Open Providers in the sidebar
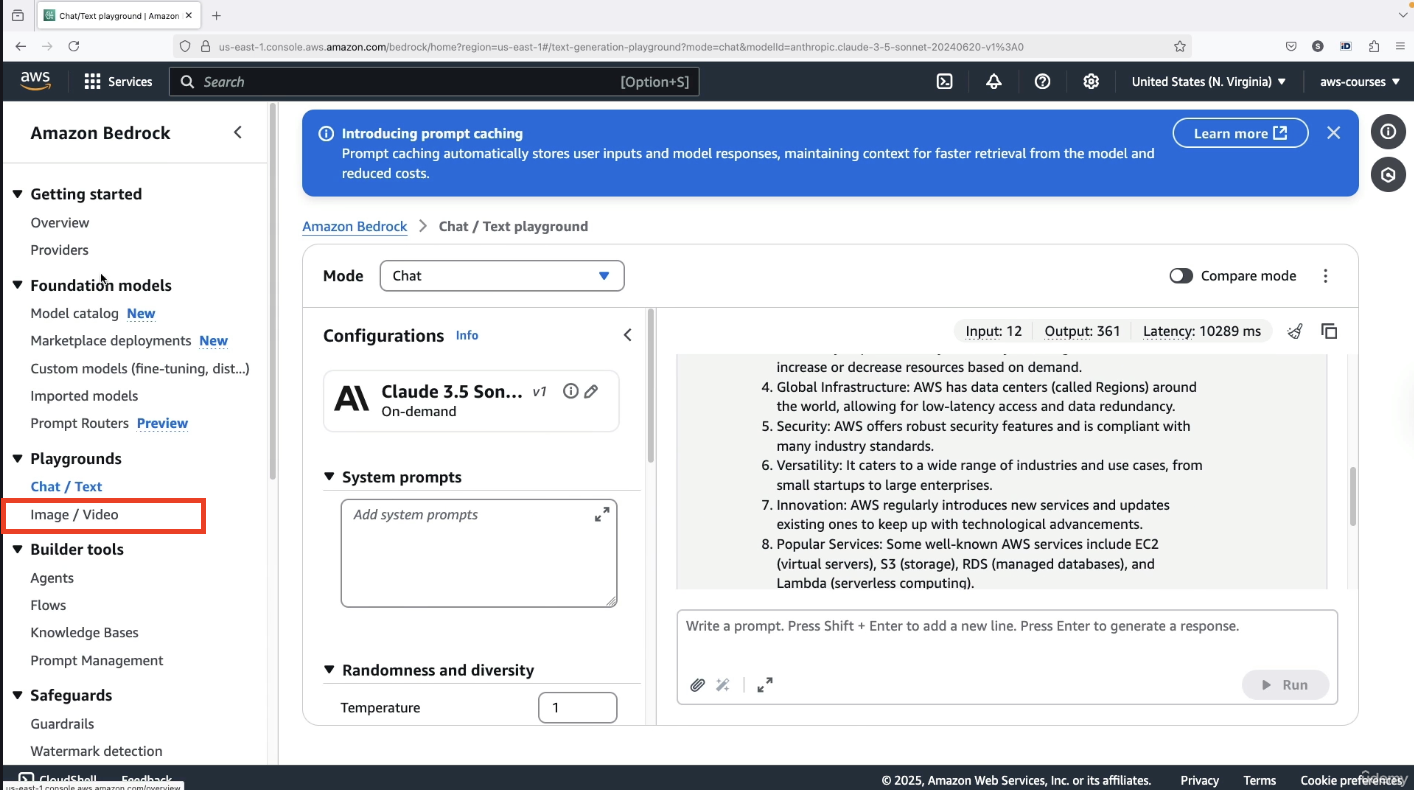Screen dimensions: 1414x790 tap(60, 250)
